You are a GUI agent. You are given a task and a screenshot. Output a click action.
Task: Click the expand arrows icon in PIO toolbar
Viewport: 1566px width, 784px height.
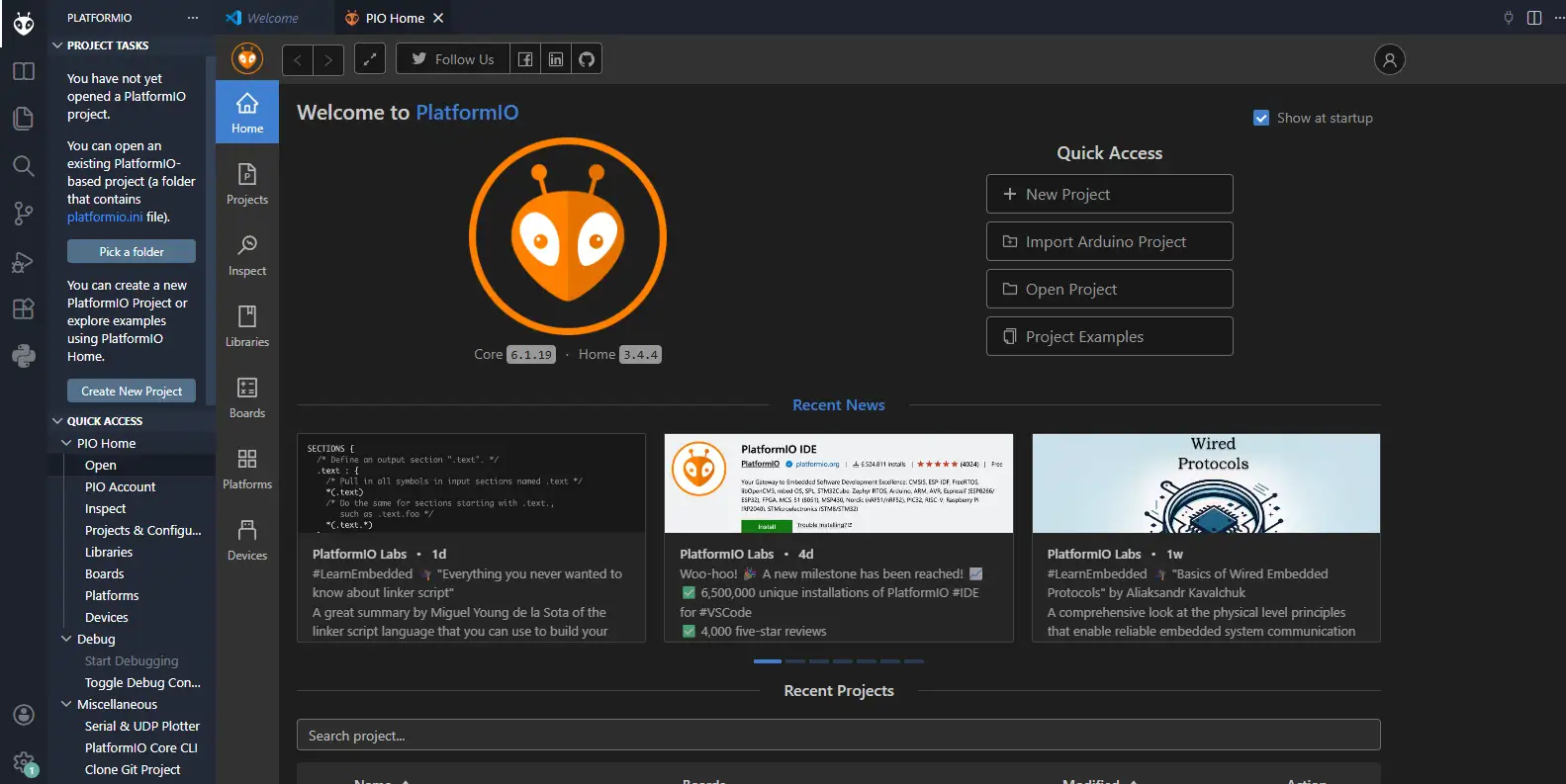[369, 59]
